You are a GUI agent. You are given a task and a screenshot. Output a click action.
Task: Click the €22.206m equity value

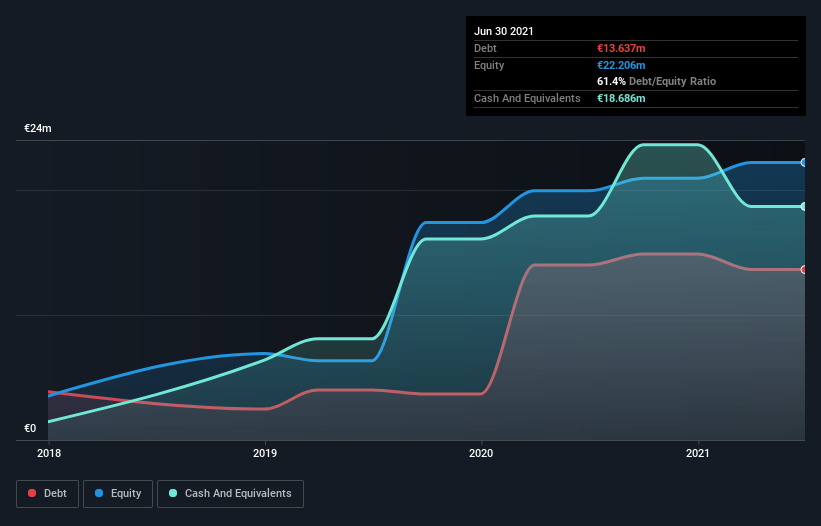621,65
